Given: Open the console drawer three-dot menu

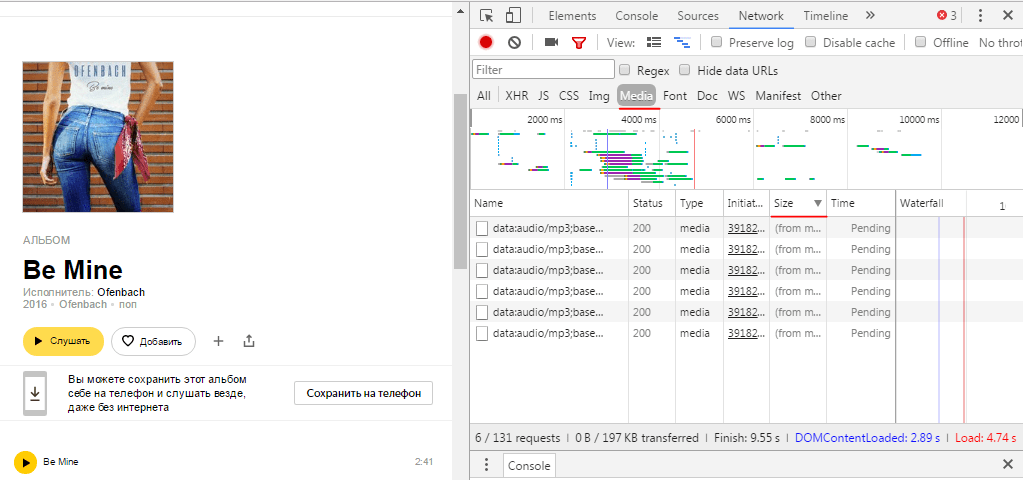Looking at the screenshot, I should 486,465.
